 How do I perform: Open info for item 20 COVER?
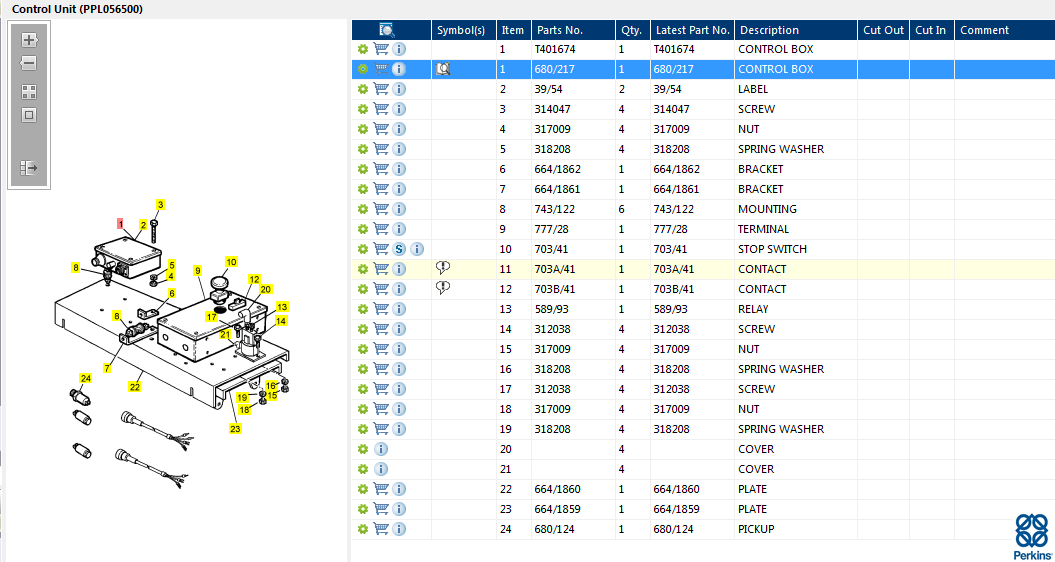coord(381,449)
